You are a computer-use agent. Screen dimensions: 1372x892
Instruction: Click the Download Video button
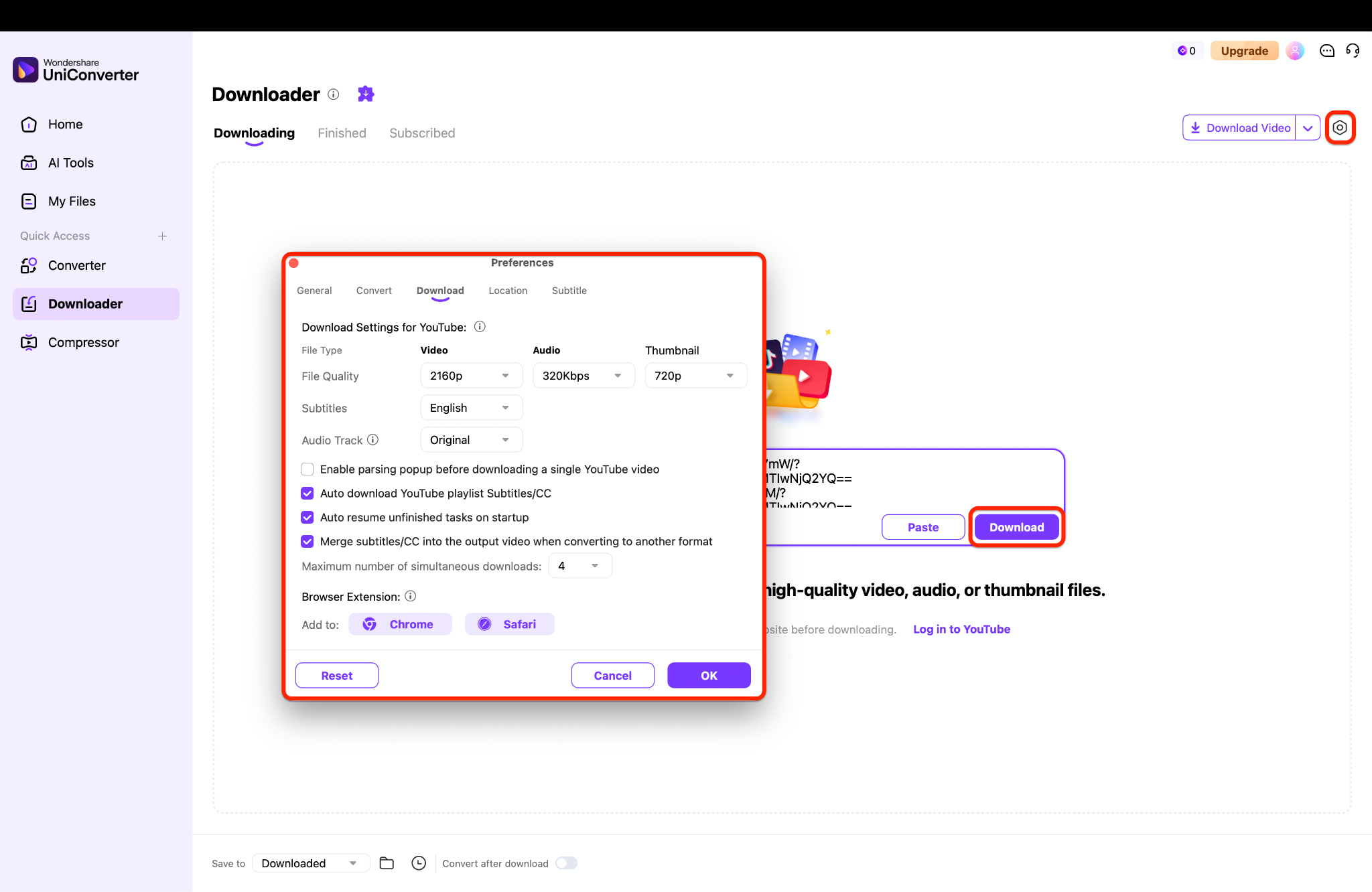pos(1240,128)
